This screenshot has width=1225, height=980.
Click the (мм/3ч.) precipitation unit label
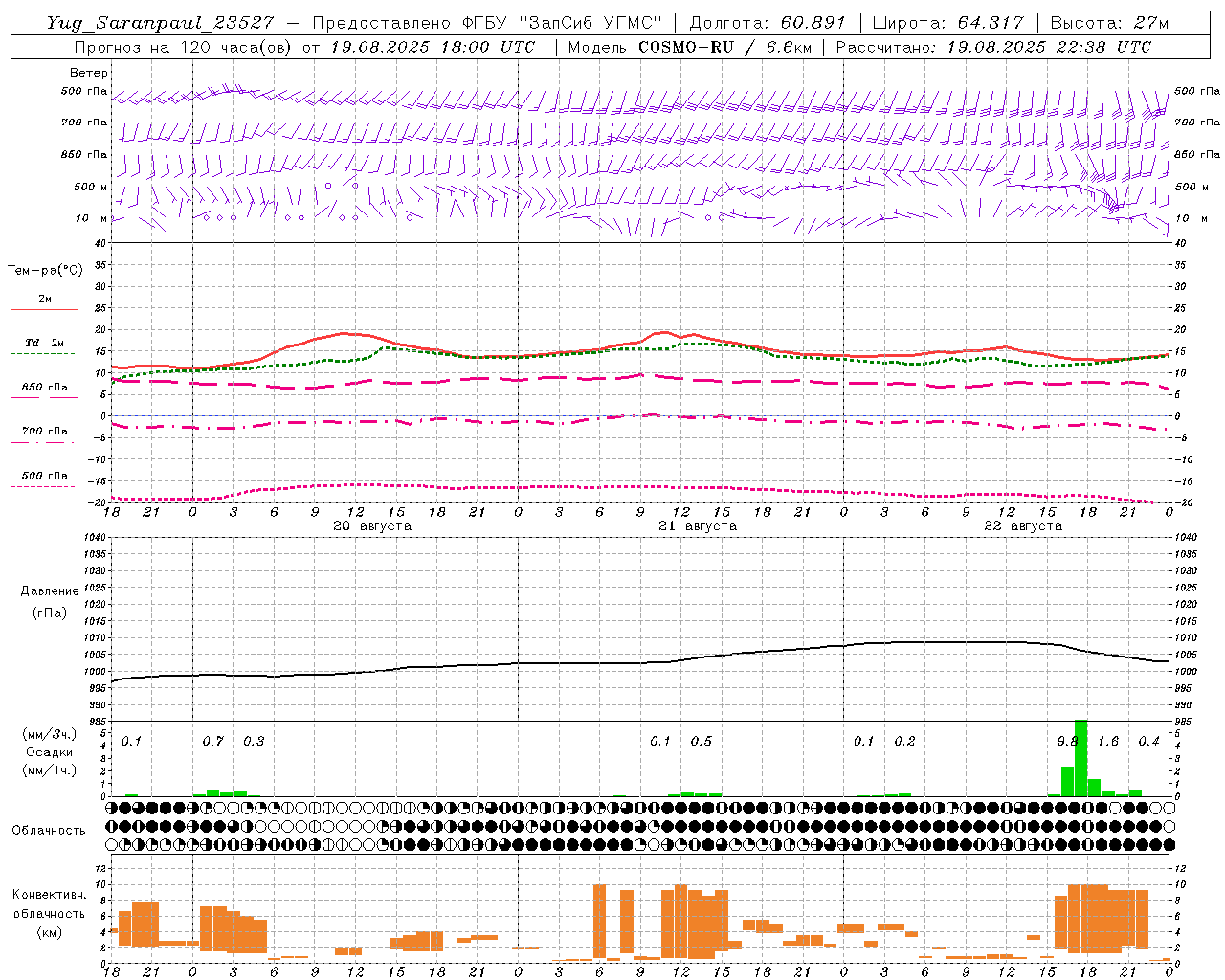click(x=49, y=735)
